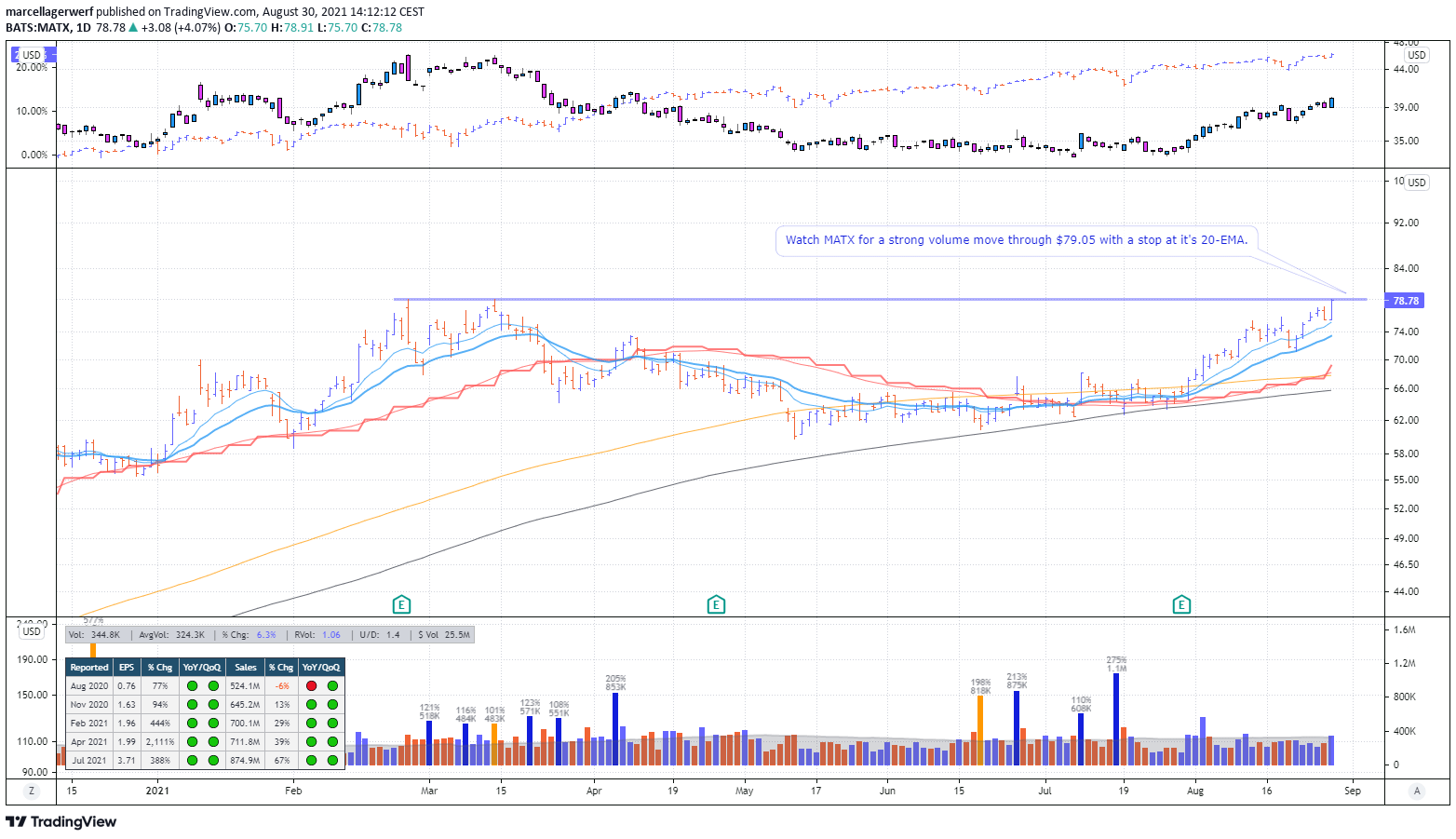1456x839 pixels.
Task: Click the Mar label on time axis
Action: pos(429,792)
